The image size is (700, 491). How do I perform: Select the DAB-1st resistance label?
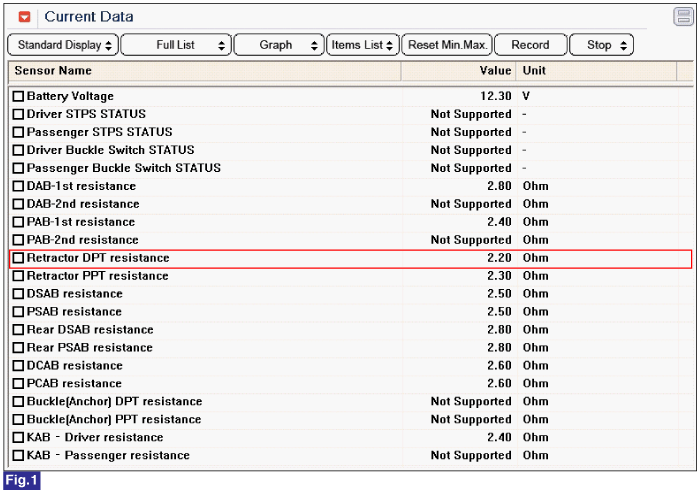(81, 186)
